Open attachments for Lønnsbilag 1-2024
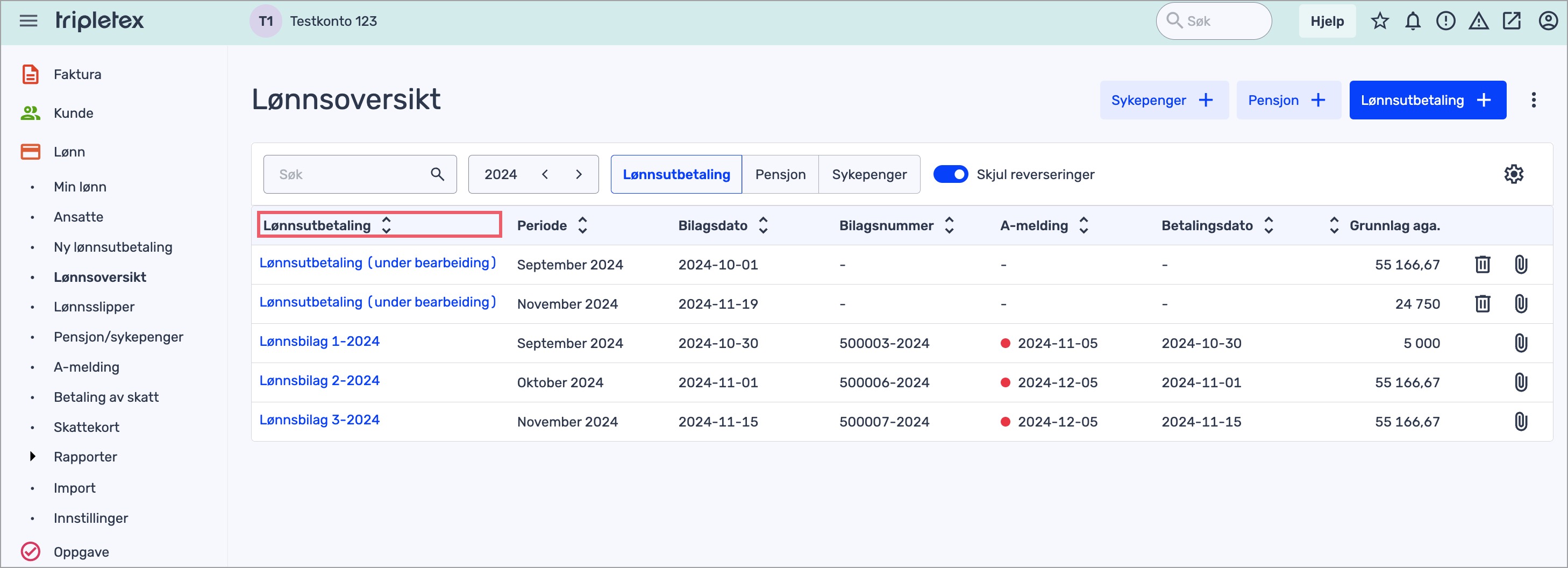Screen dimensions: 1568x568 pyautogui.click(x=1521, y=343)
